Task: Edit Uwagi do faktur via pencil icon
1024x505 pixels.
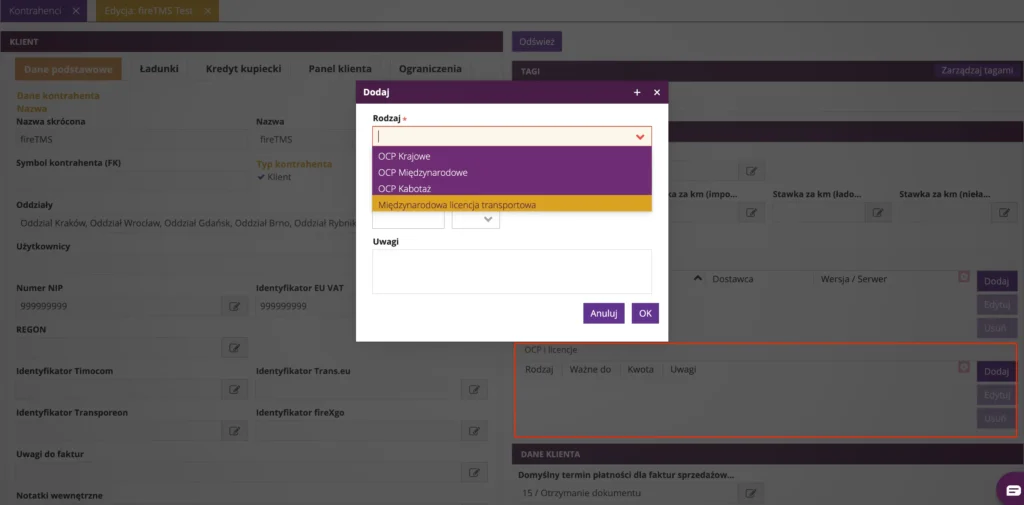Action: point(474,472)
